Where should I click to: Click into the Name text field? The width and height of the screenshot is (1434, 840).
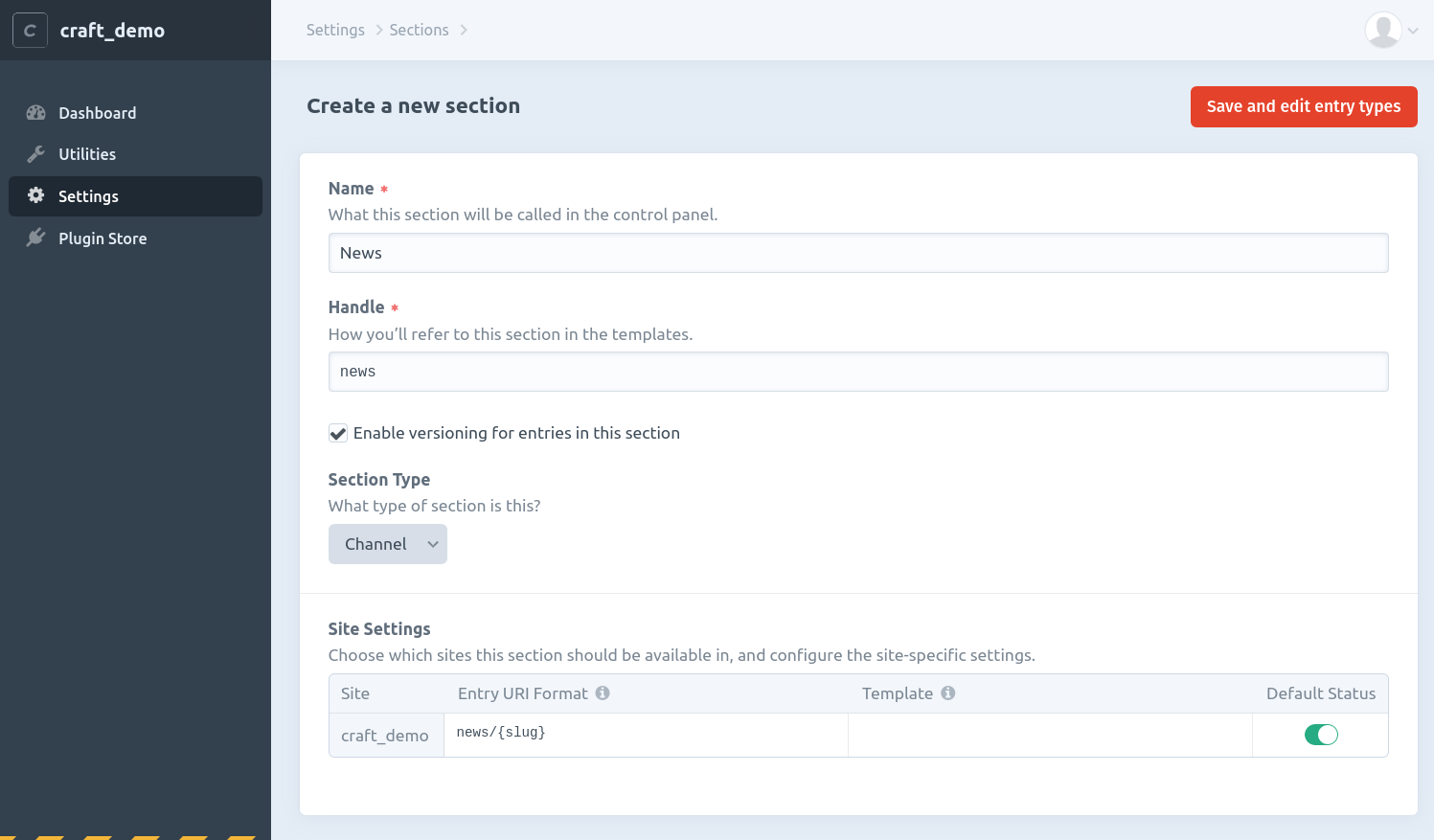point(857,253)
